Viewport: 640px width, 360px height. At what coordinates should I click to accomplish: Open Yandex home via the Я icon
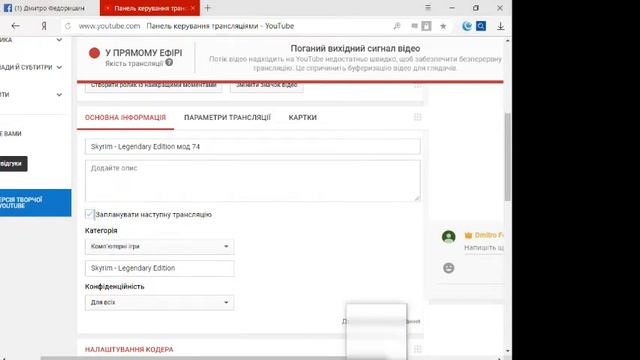click(x=44, y=26)
